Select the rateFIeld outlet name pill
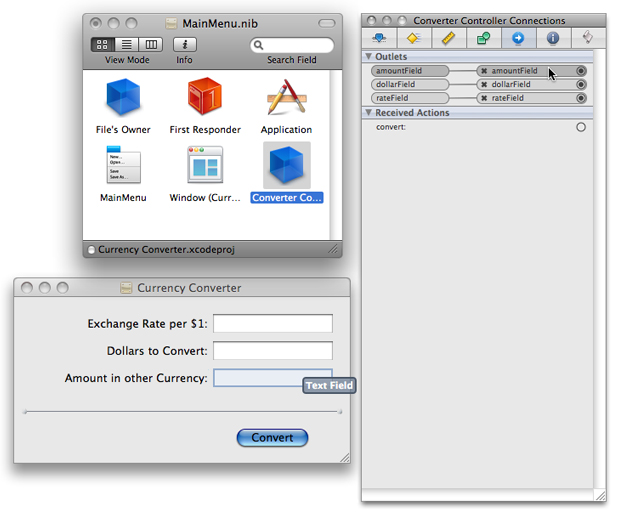The width and height of the screenshot is (619, 515). tap(410, 98)
